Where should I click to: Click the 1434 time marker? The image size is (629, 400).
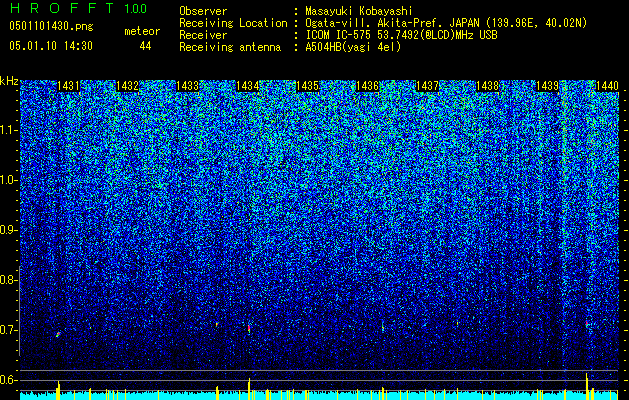248,86
